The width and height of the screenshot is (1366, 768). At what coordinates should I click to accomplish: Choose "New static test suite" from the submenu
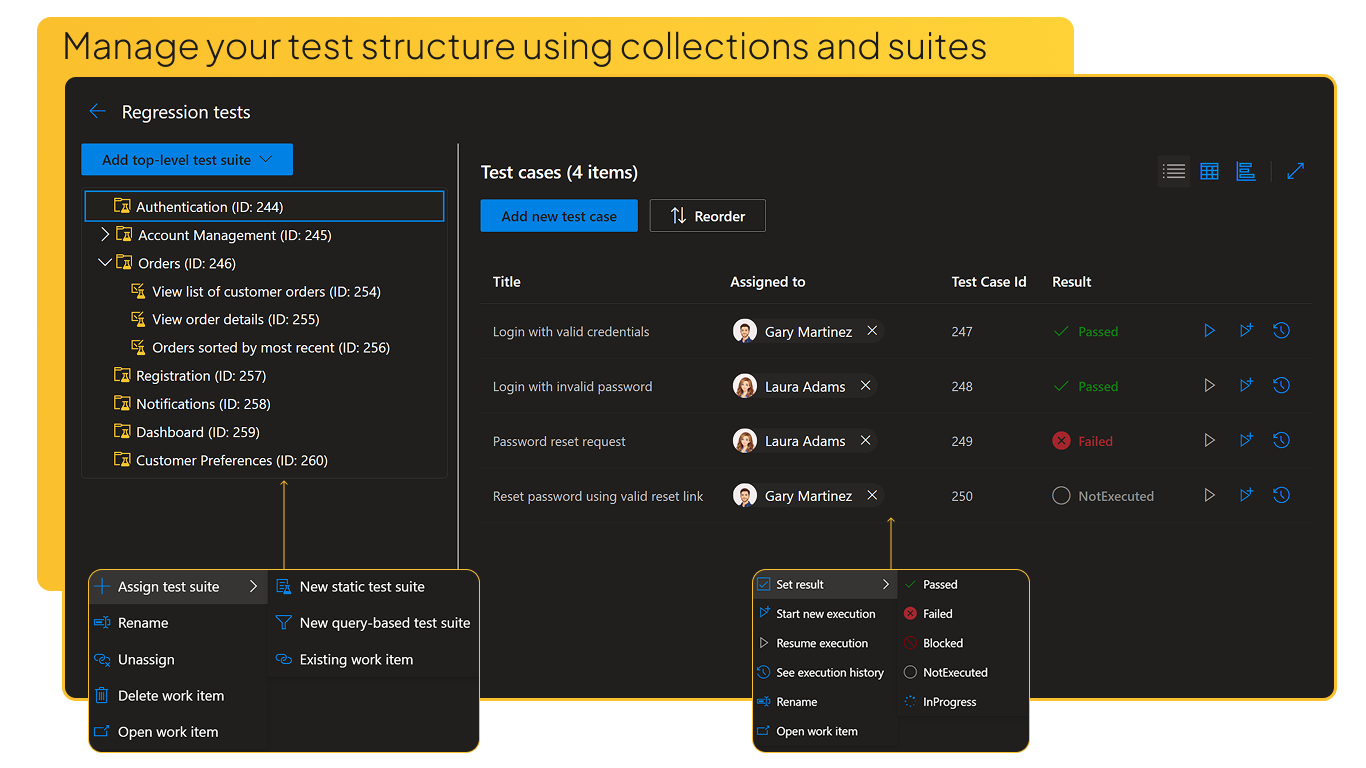click(x=362, y=586)
